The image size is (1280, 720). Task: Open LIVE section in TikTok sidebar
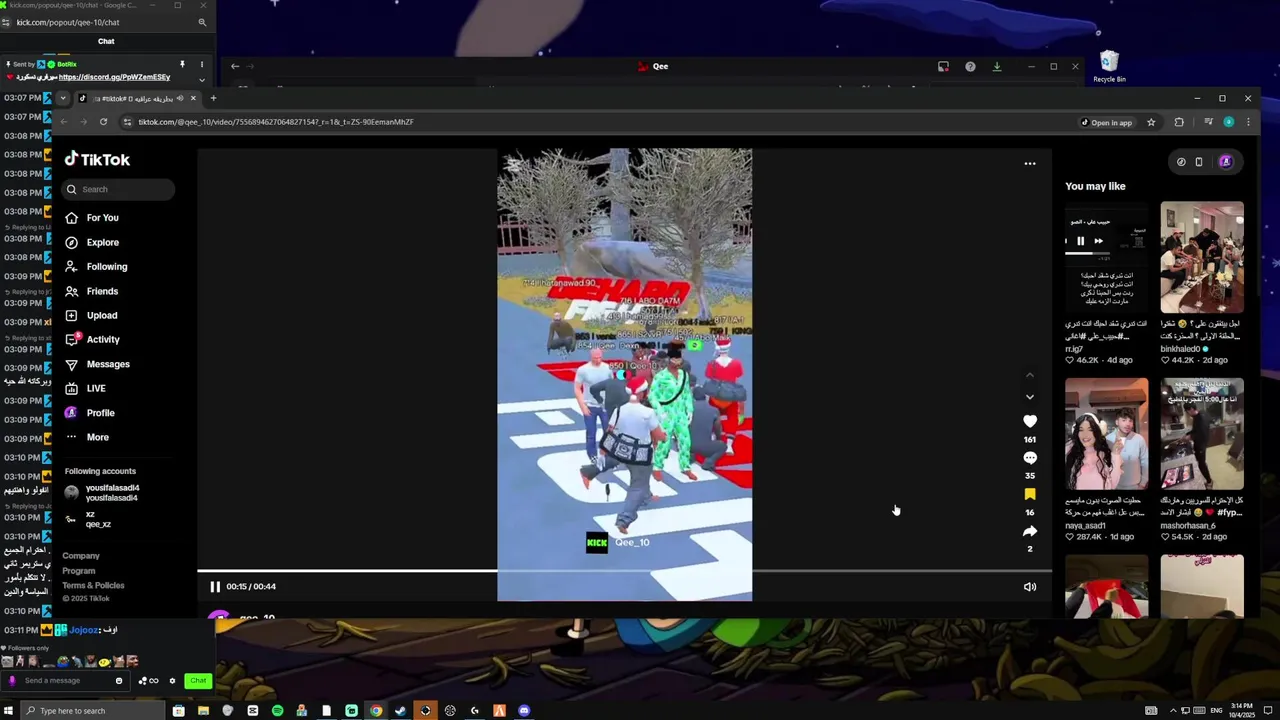point(85,388)
